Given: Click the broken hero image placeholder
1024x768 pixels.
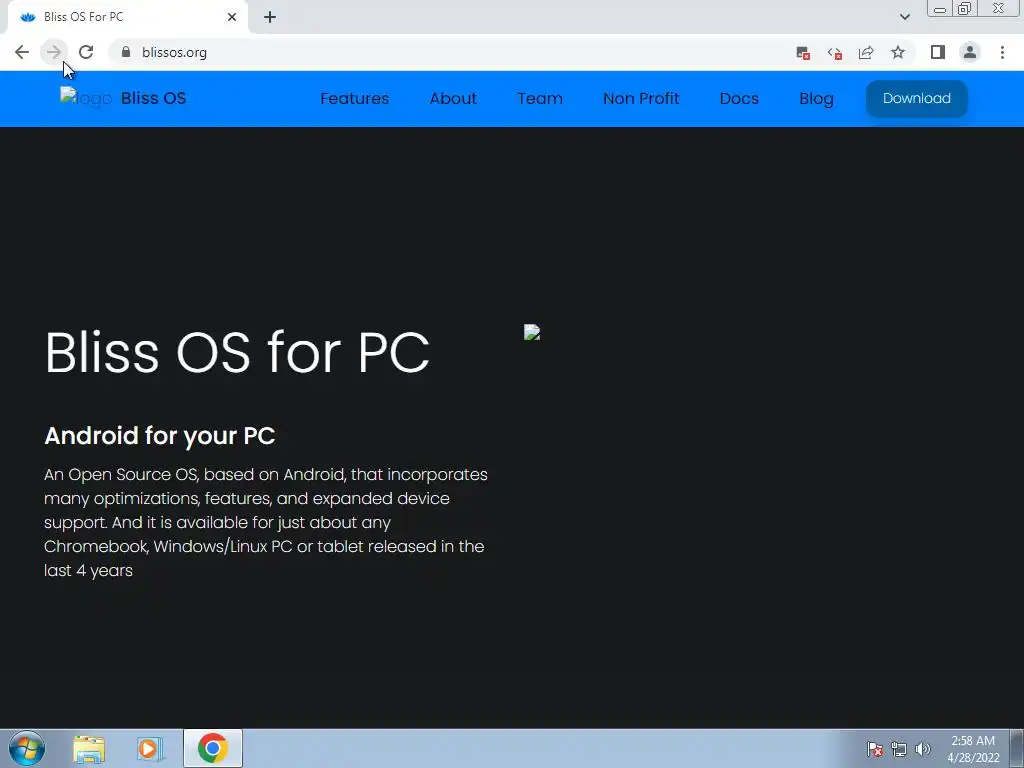Looking at the screenshot, I should pos(532,332).
